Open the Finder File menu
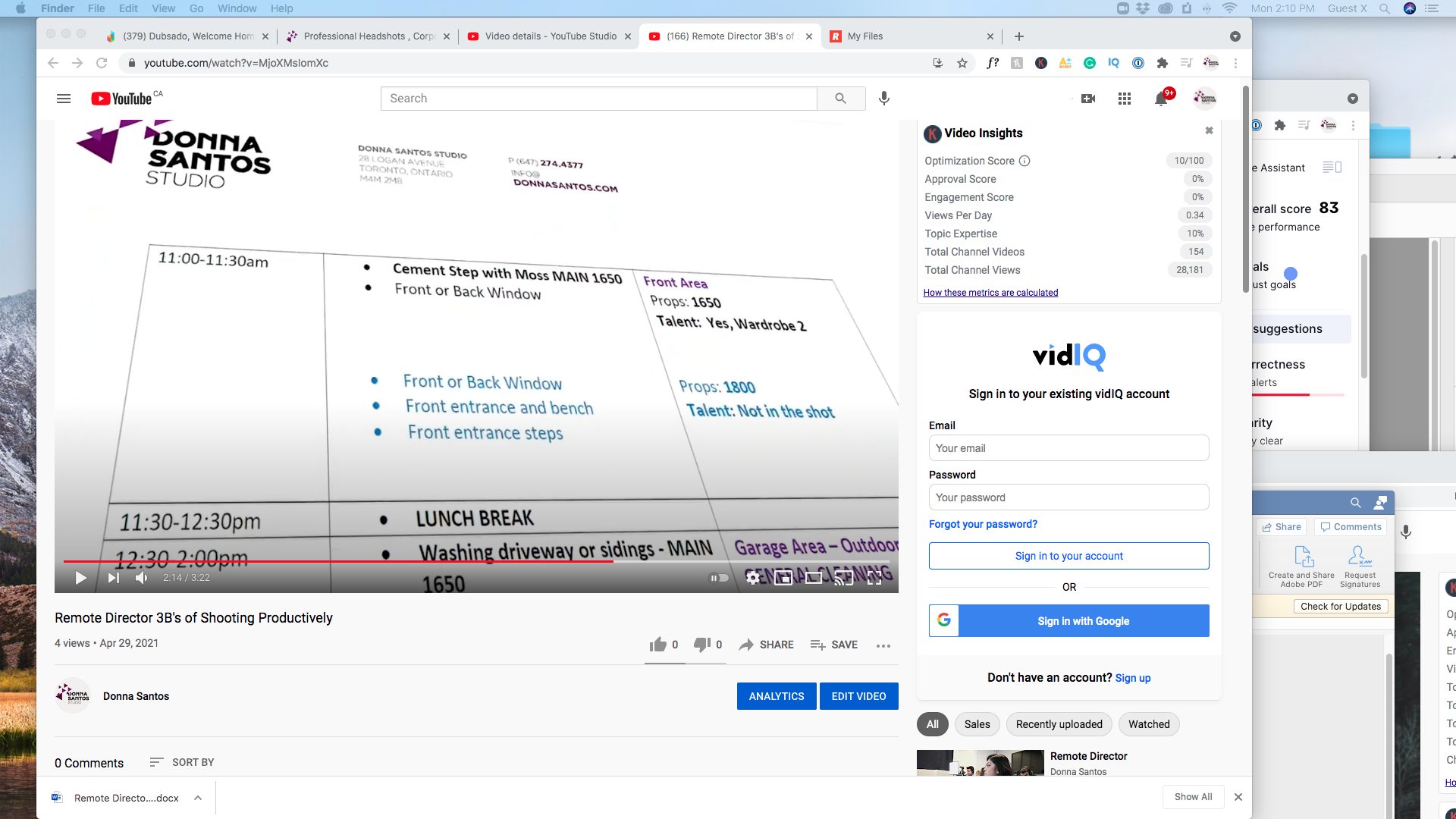The image size is (1456, 819). coord(96,8)
